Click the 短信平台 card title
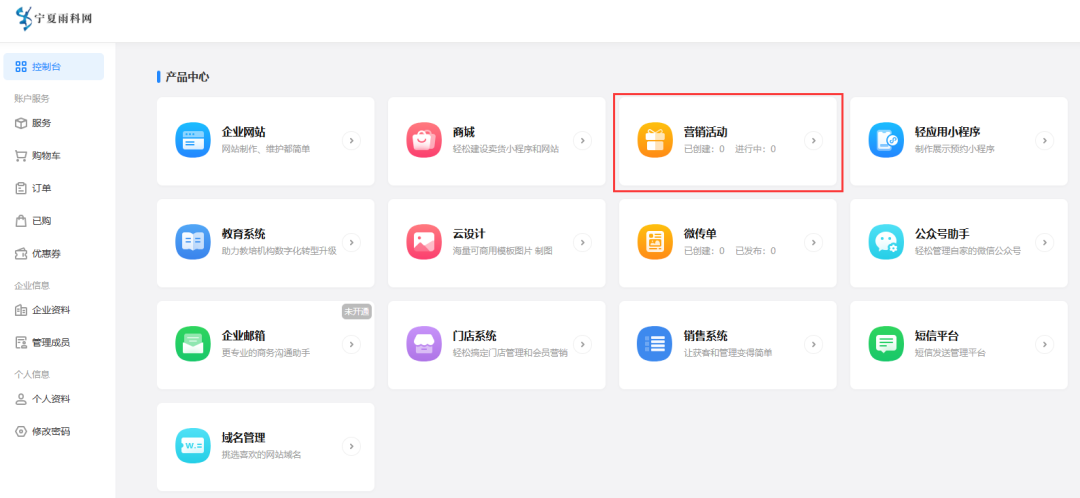The width and height of the screenshot is (1080, 498). click(937, 336)
